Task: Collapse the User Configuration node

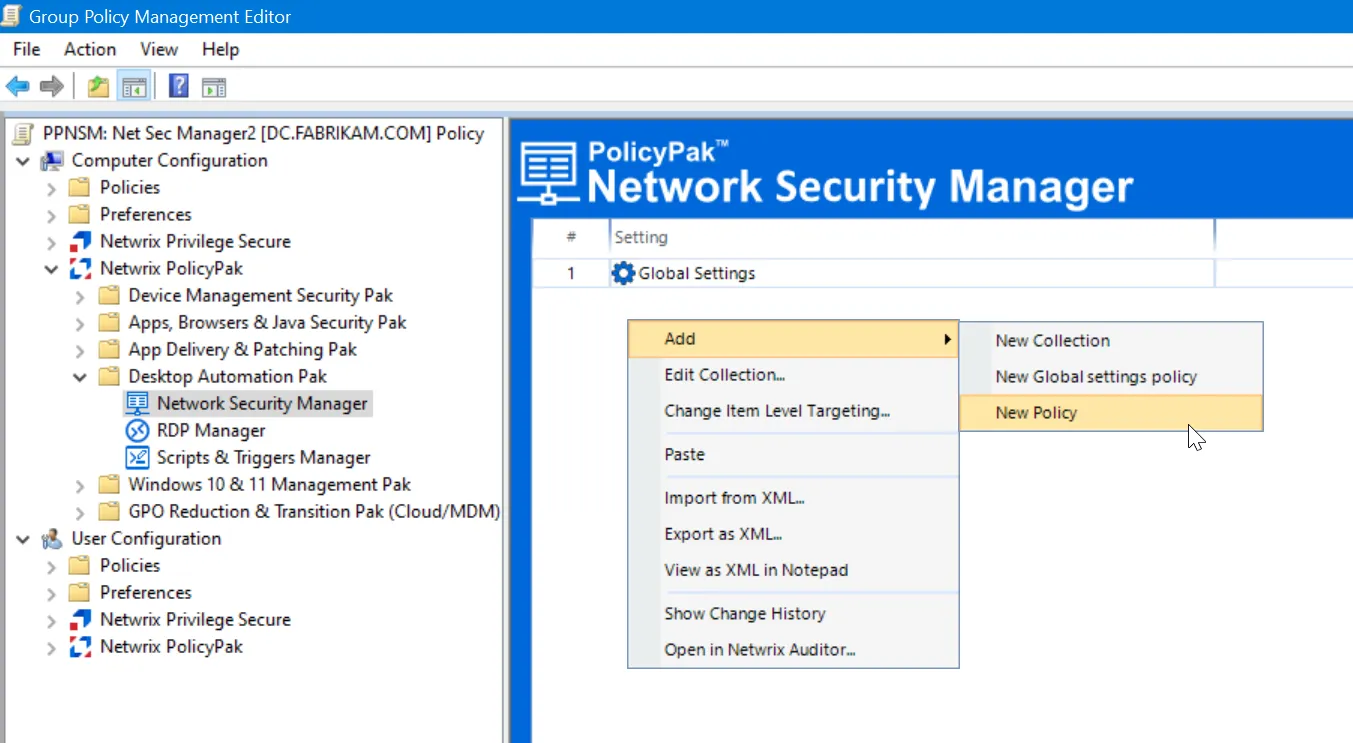Action: click(23, 539)
